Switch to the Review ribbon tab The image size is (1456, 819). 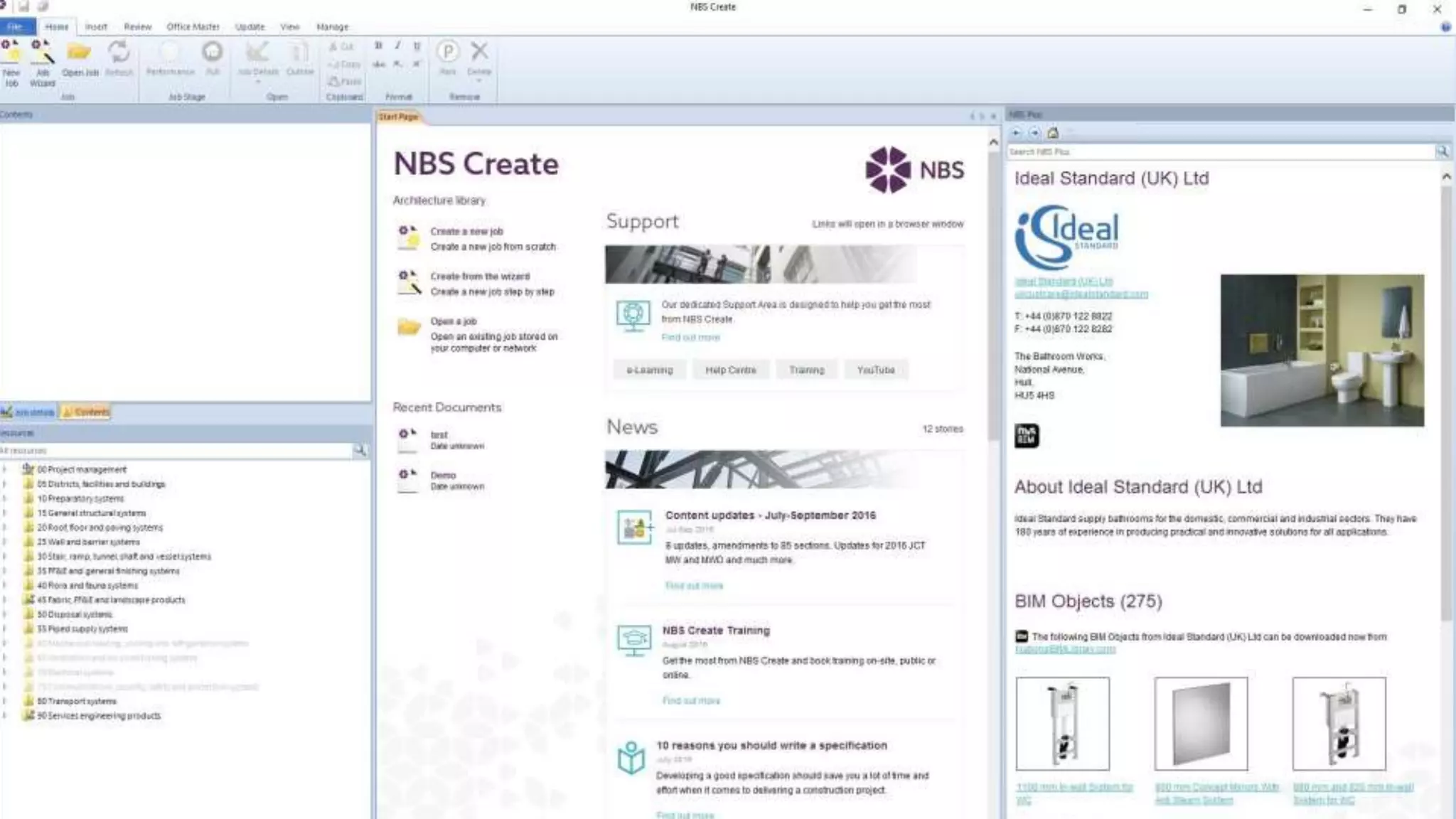137,27
